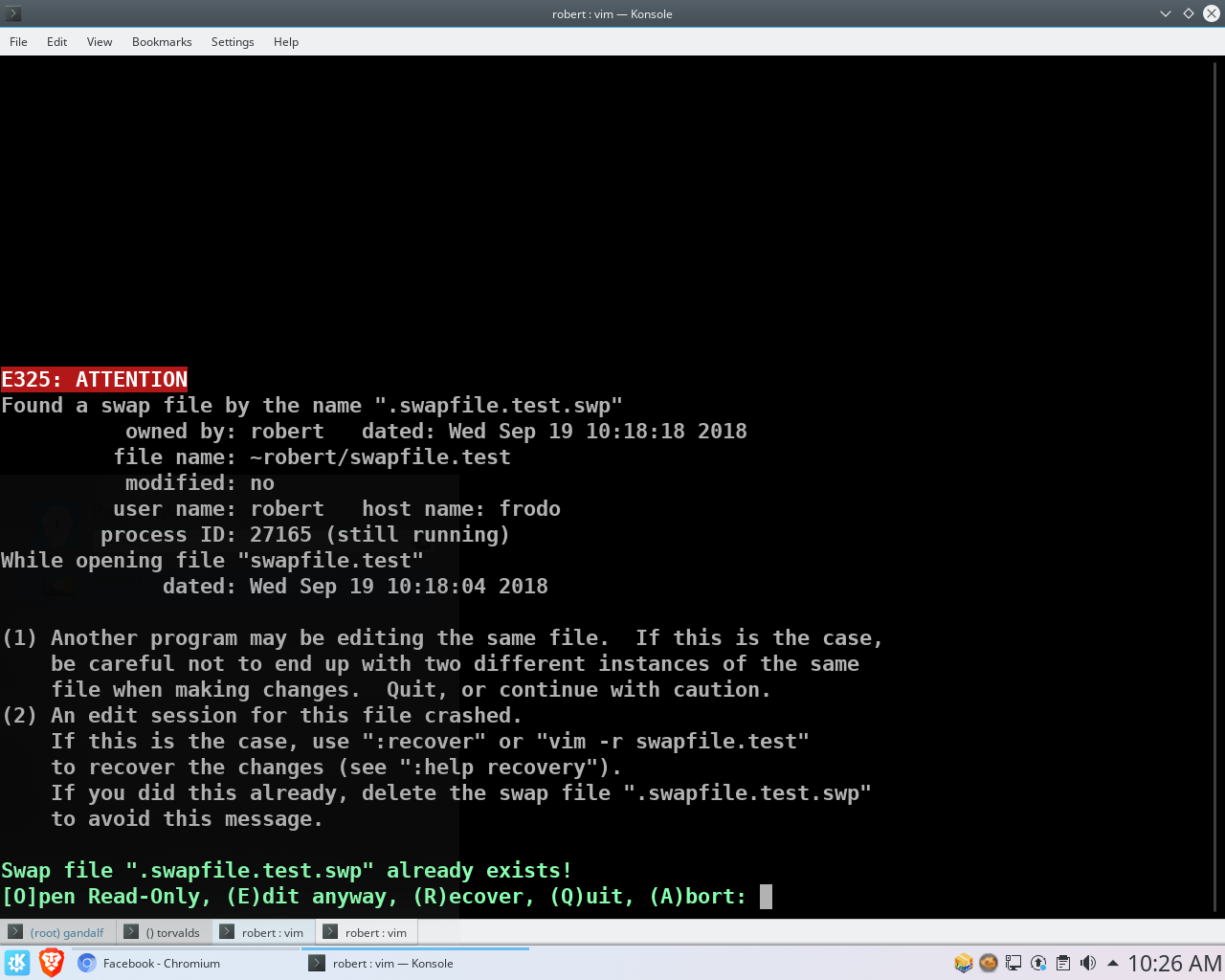This screenshot has width=1225, height=980.
Task: Click the software updates icon in system tray
Action: click(1038, 963)
